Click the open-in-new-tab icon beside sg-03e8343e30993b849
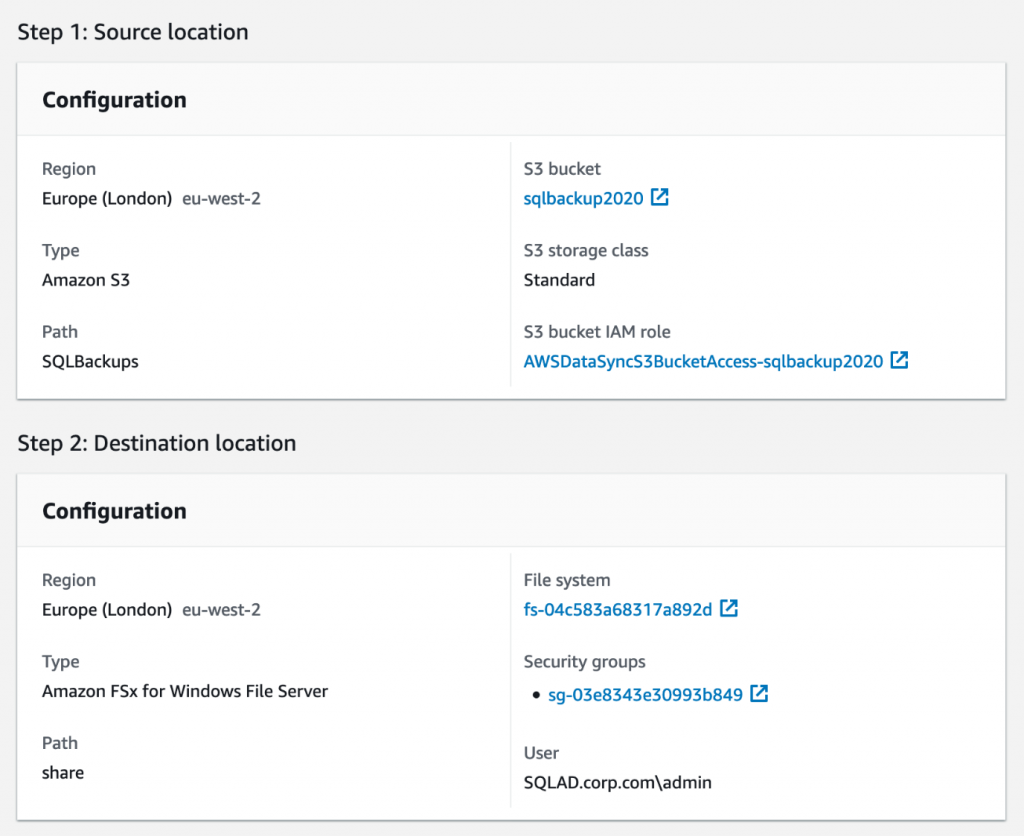1024x836 pixels. 761,693
